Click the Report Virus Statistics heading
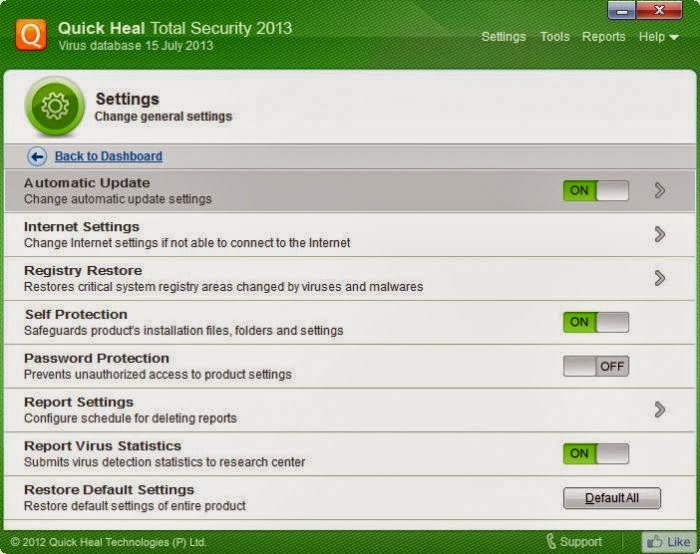 pos(103,446)
